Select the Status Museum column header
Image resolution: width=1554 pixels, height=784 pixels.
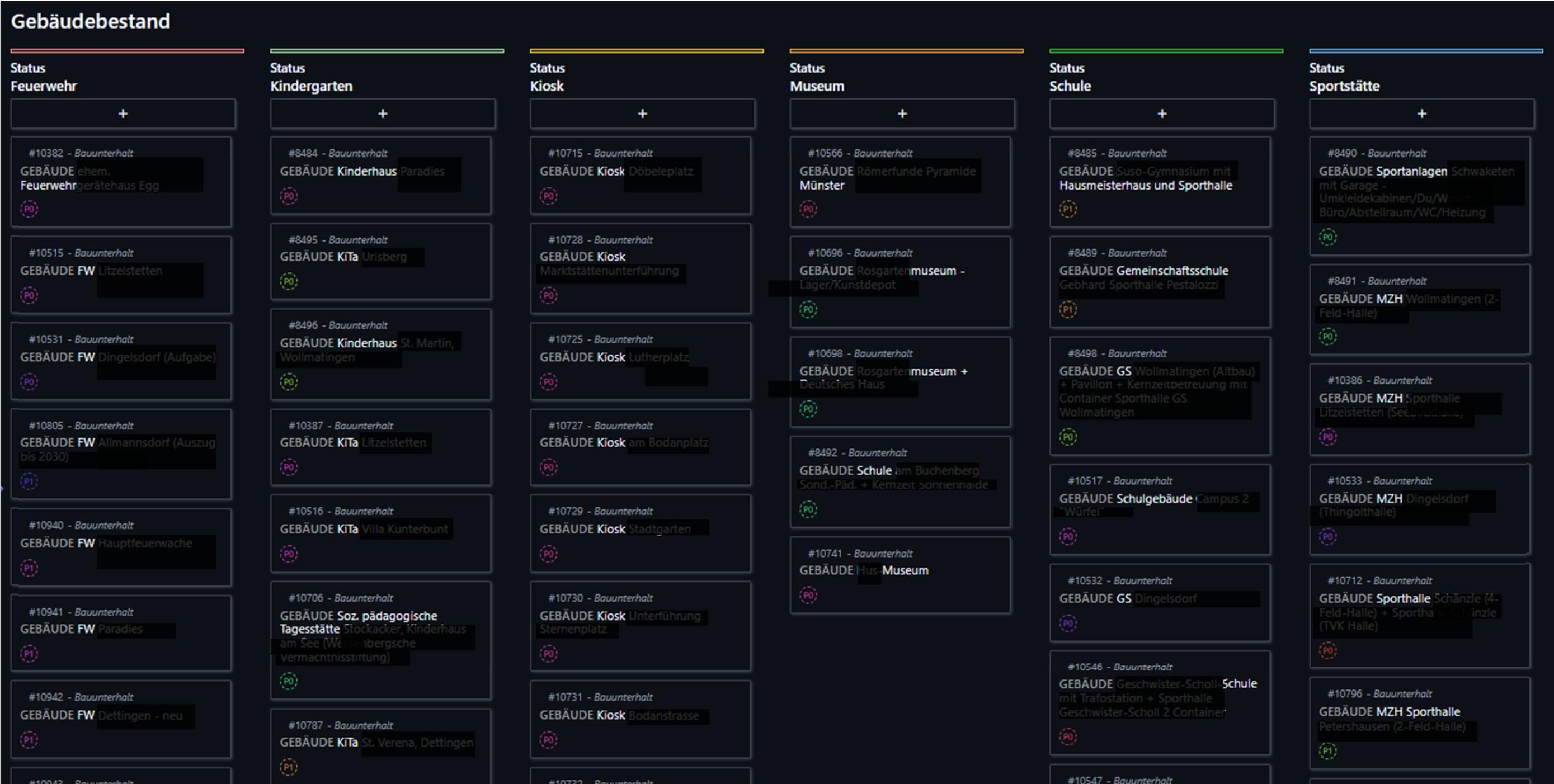(x=817, y=77)
